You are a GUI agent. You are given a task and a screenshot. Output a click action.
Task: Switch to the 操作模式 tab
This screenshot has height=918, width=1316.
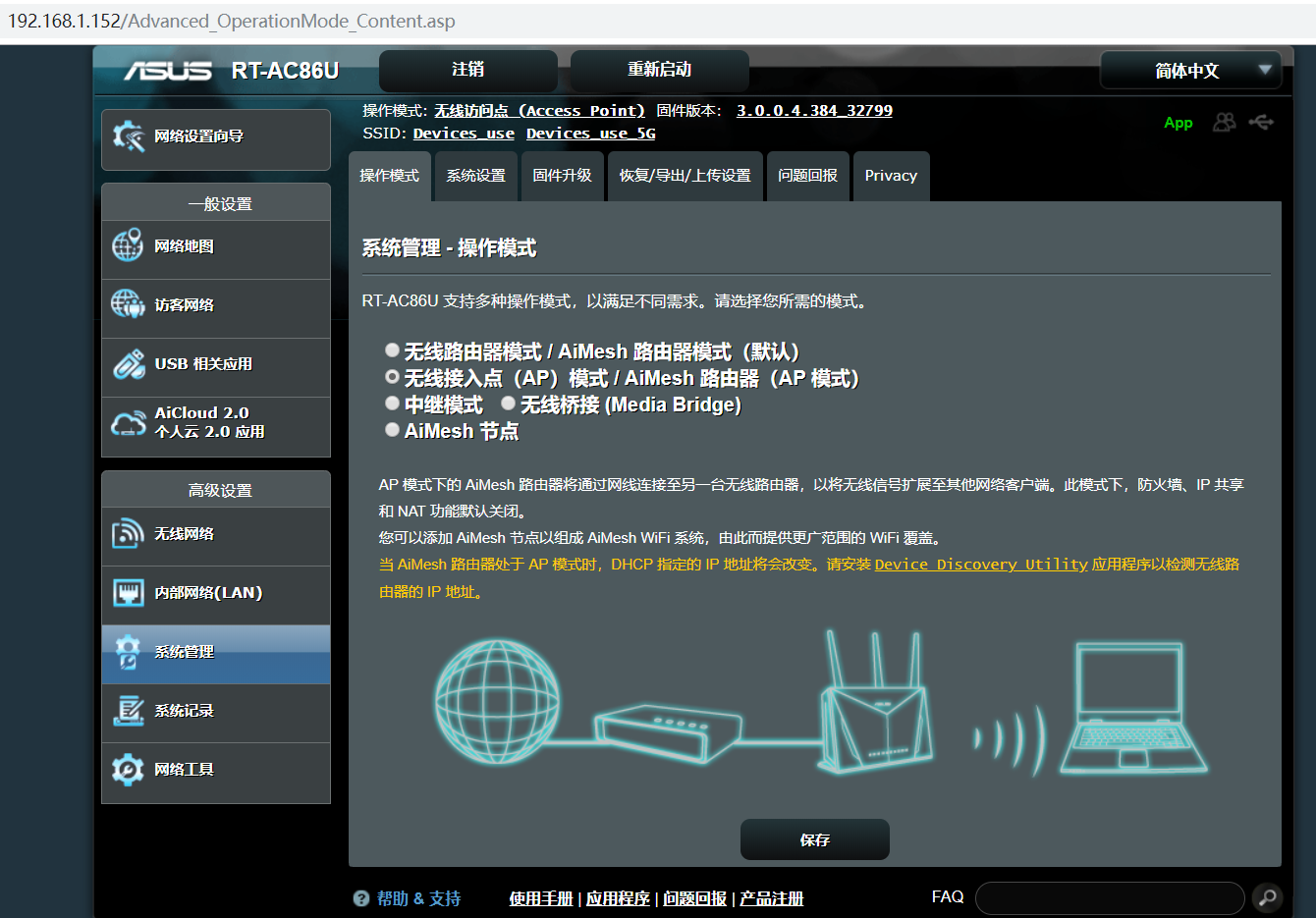(x=389, y=176)
